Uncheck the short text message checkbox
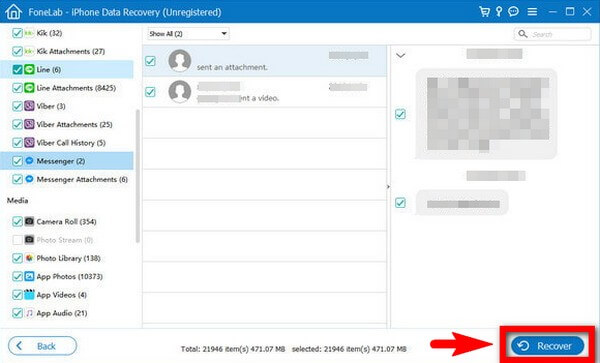This screenshot has height=363, width=600. [400, 202]
